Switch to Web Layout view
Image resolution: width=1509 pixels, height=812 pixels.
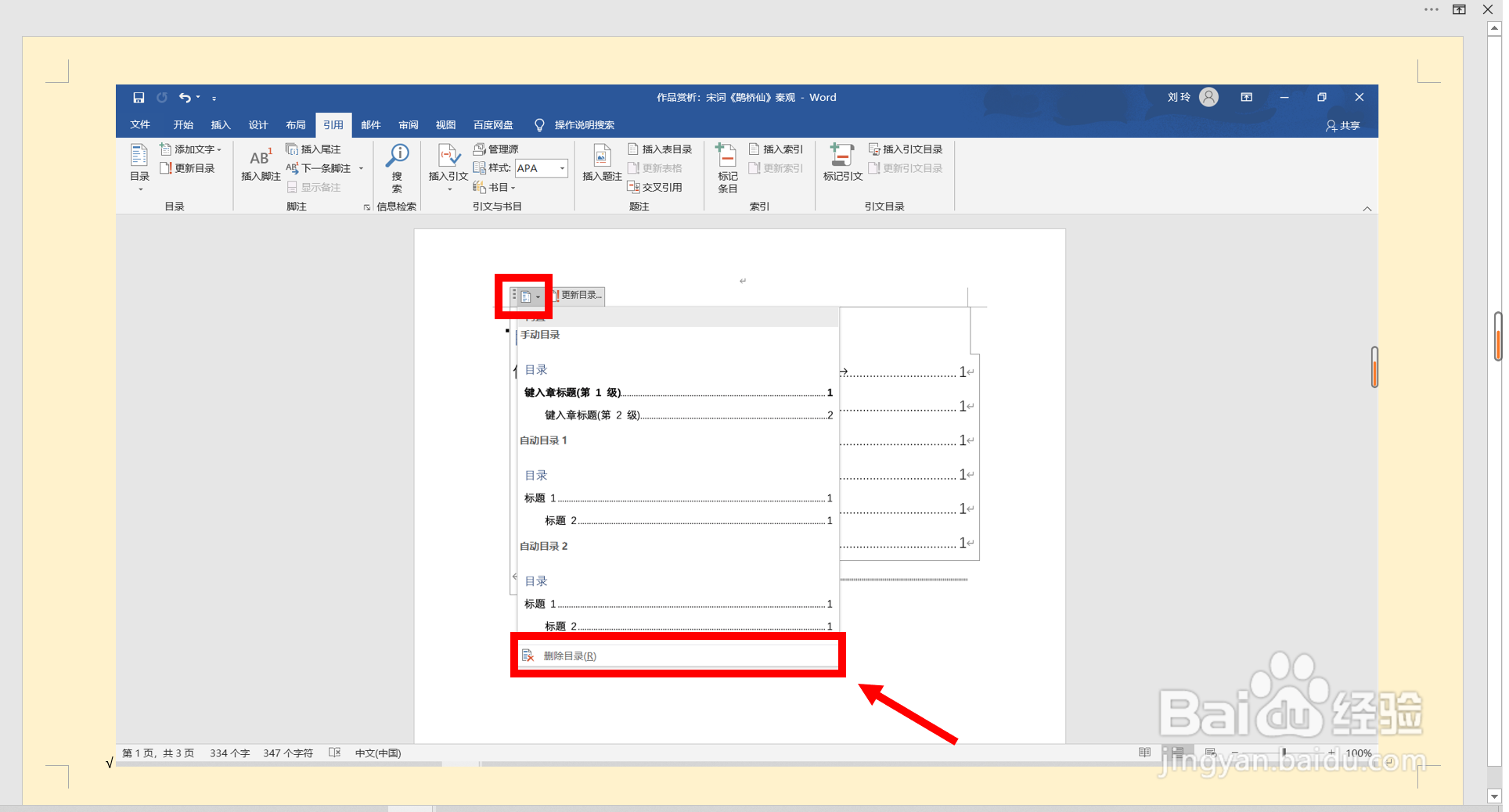coord(1210,753)
